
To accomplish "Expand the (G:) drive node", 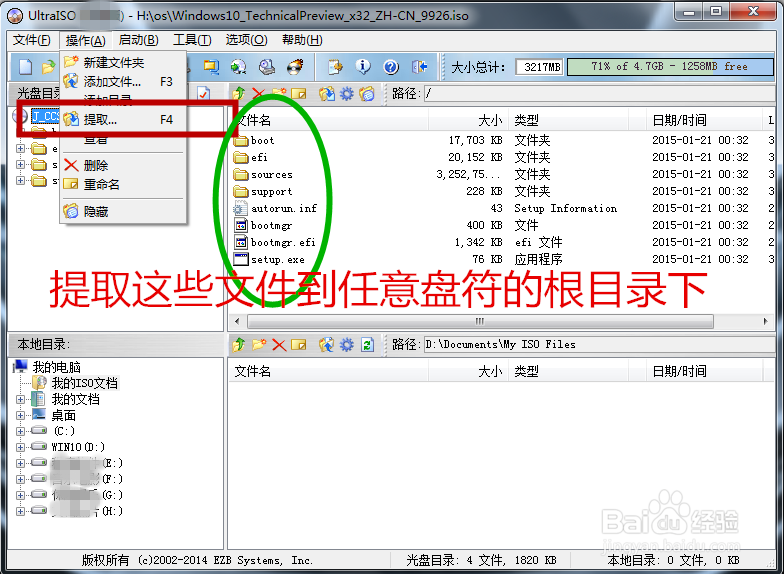I will [x=20, y=495].
